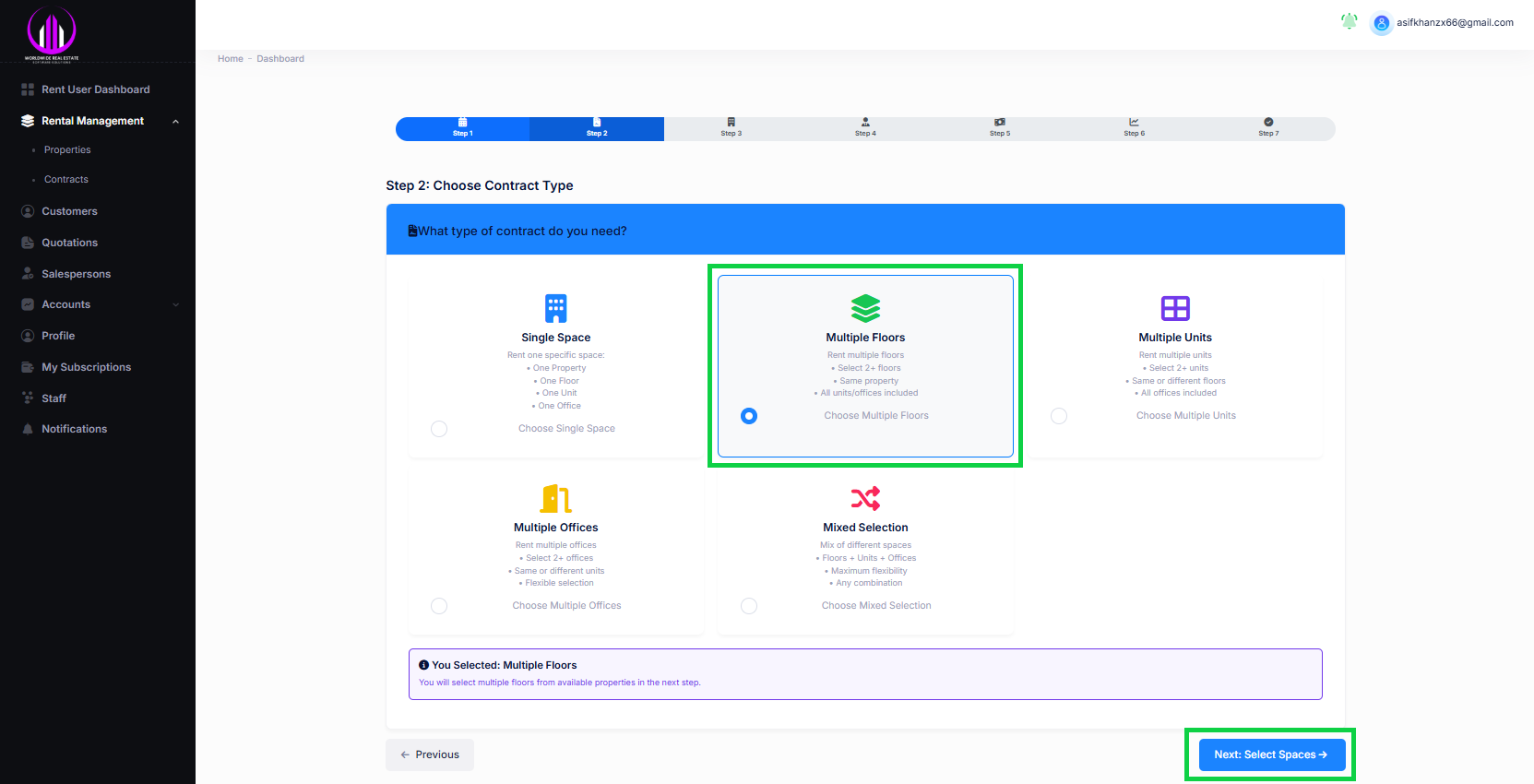Collapse the Rental Management menu
Image resolution: width=1534 pixels, height=784 pixels.
(175, 121)
